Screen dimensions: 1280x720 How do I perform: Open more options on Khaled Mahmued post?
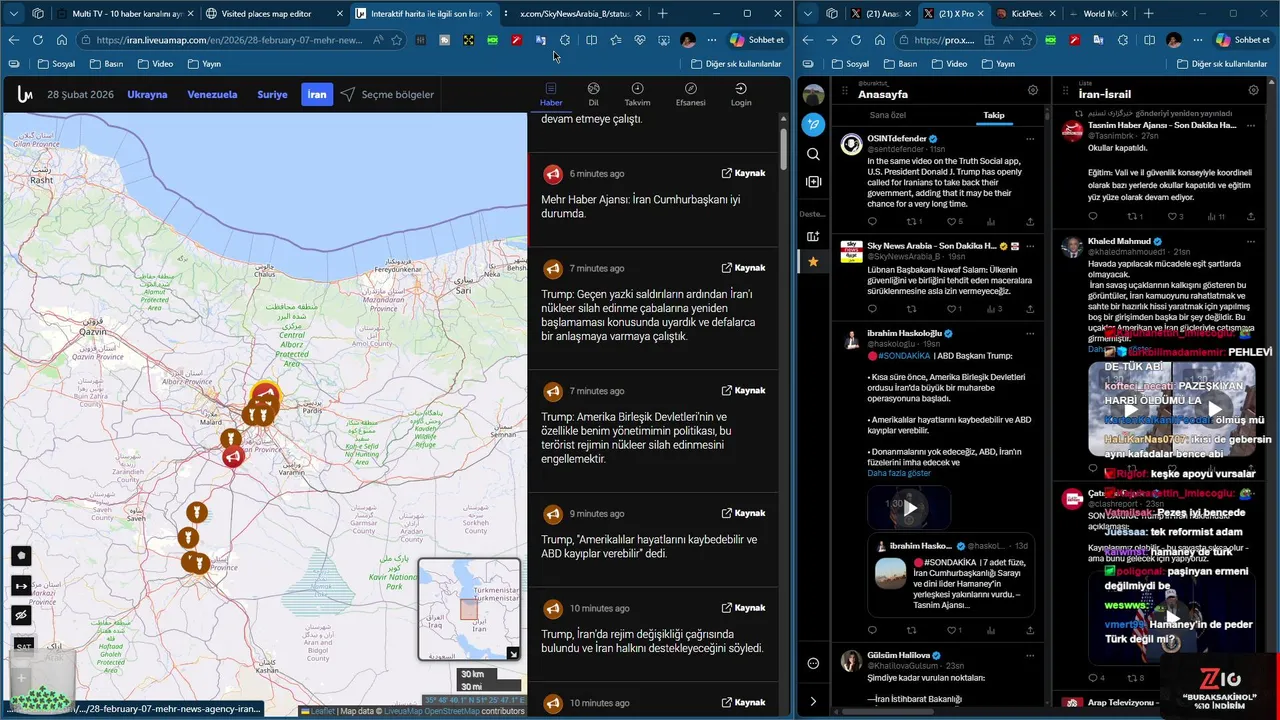pos(1250,242)
